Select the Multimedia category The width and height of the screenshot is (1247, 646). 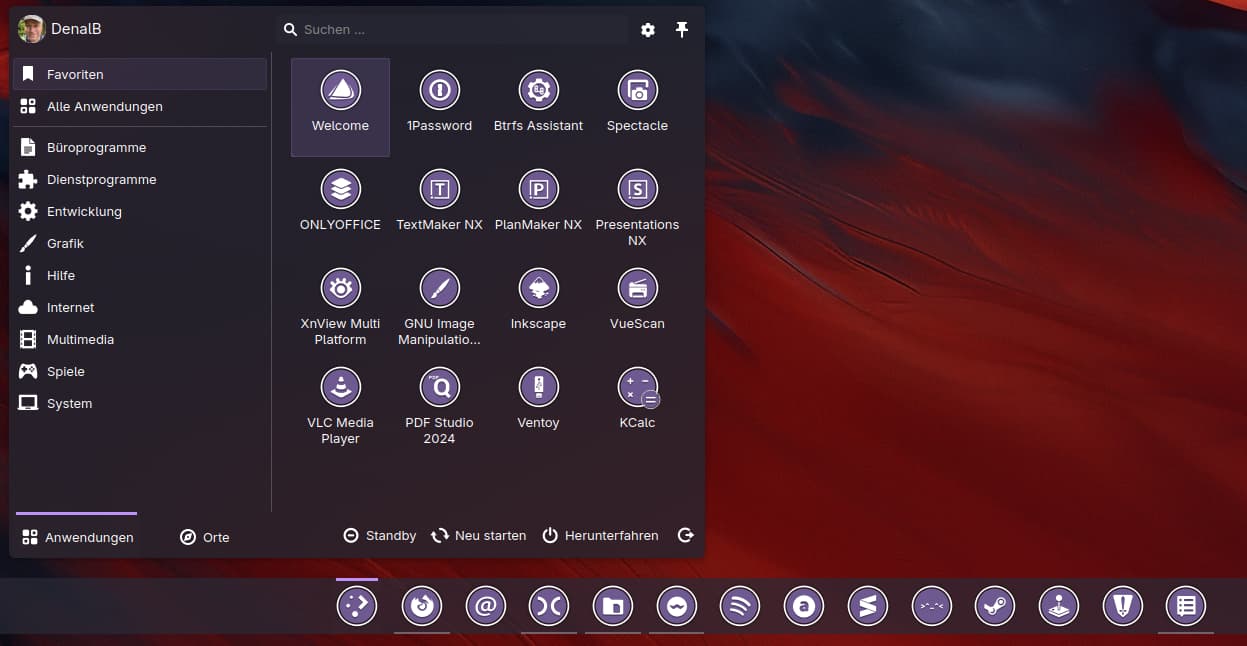[x=80, y=340]
